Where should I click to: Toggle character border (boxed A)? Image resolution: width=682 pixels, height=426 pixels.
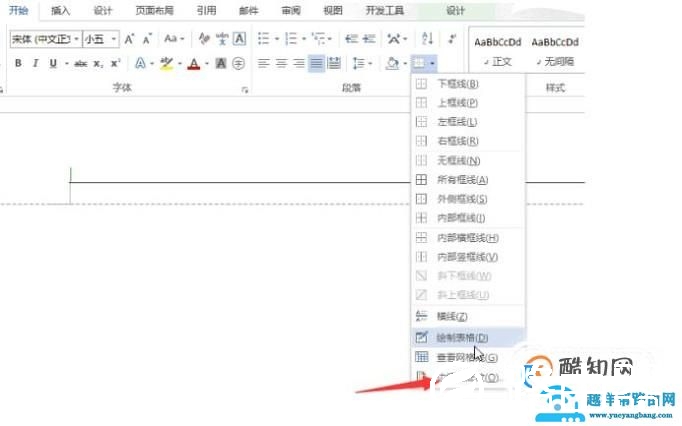(x=239, y=39)
